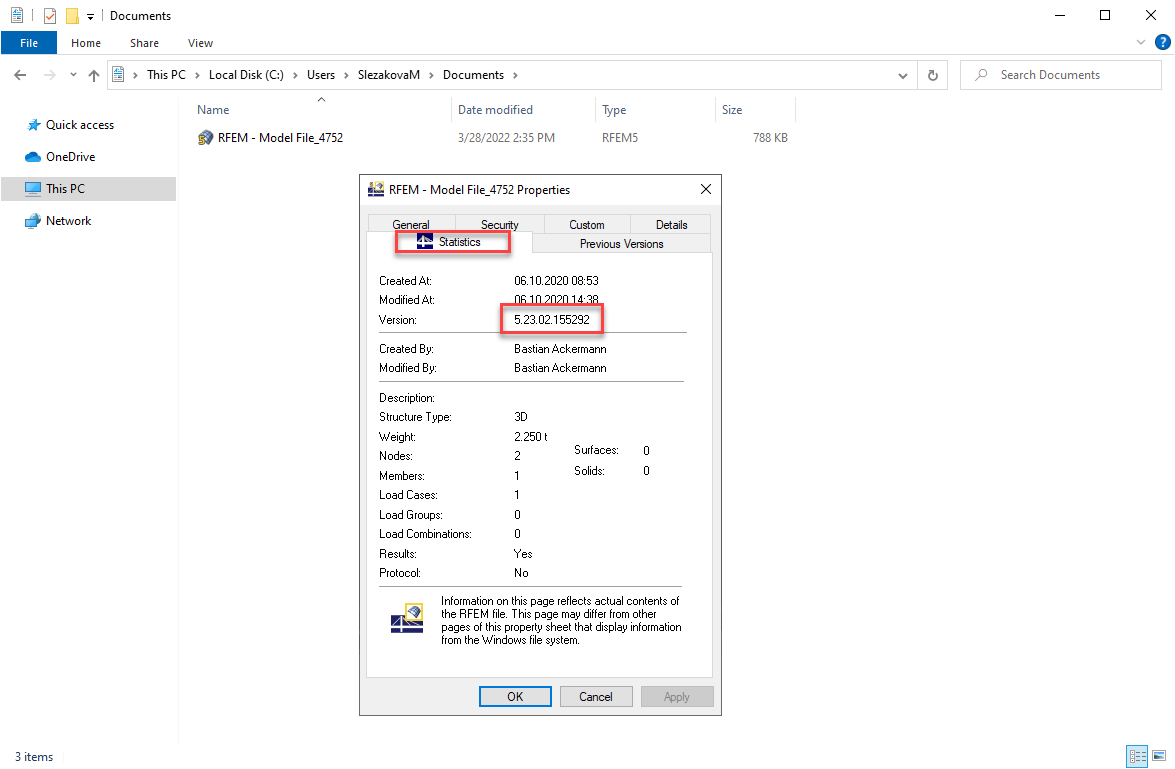Select the View ribbon tab
The width and height of the screenshot is (1175, 769).
(x=199, y=43)
